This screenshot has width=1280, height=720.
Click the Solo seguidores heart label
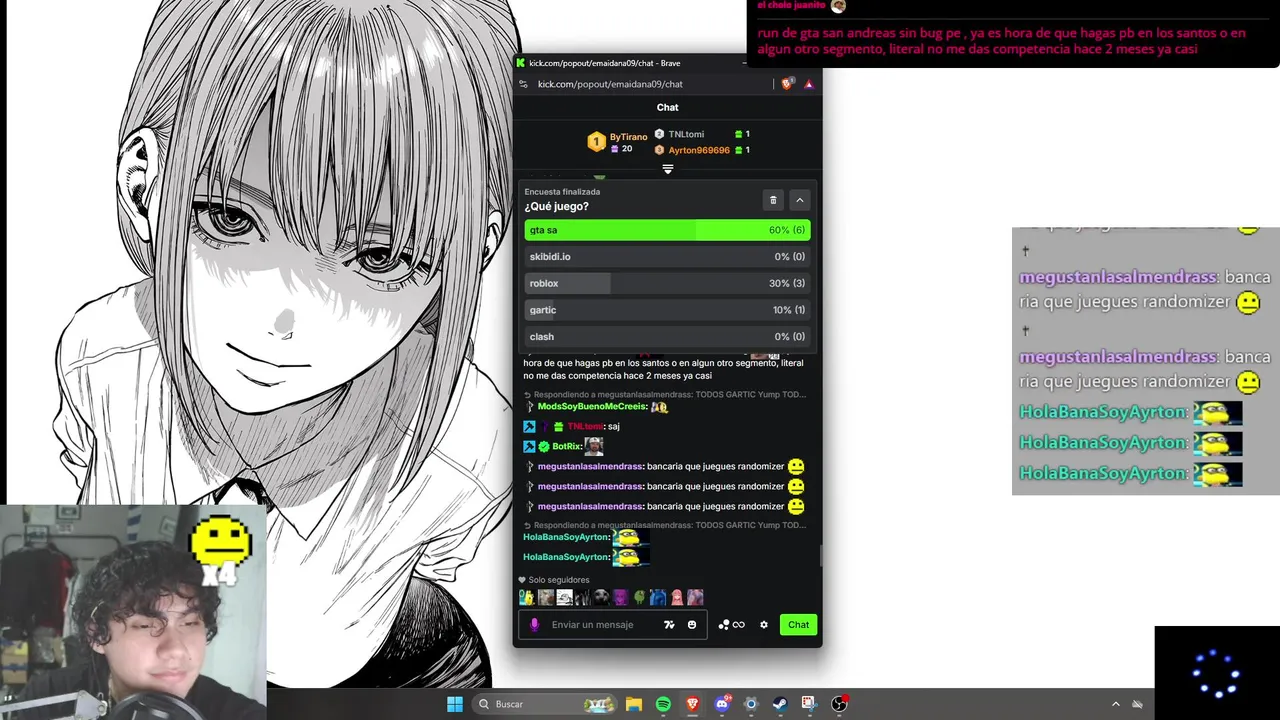(x=554, y=580)
